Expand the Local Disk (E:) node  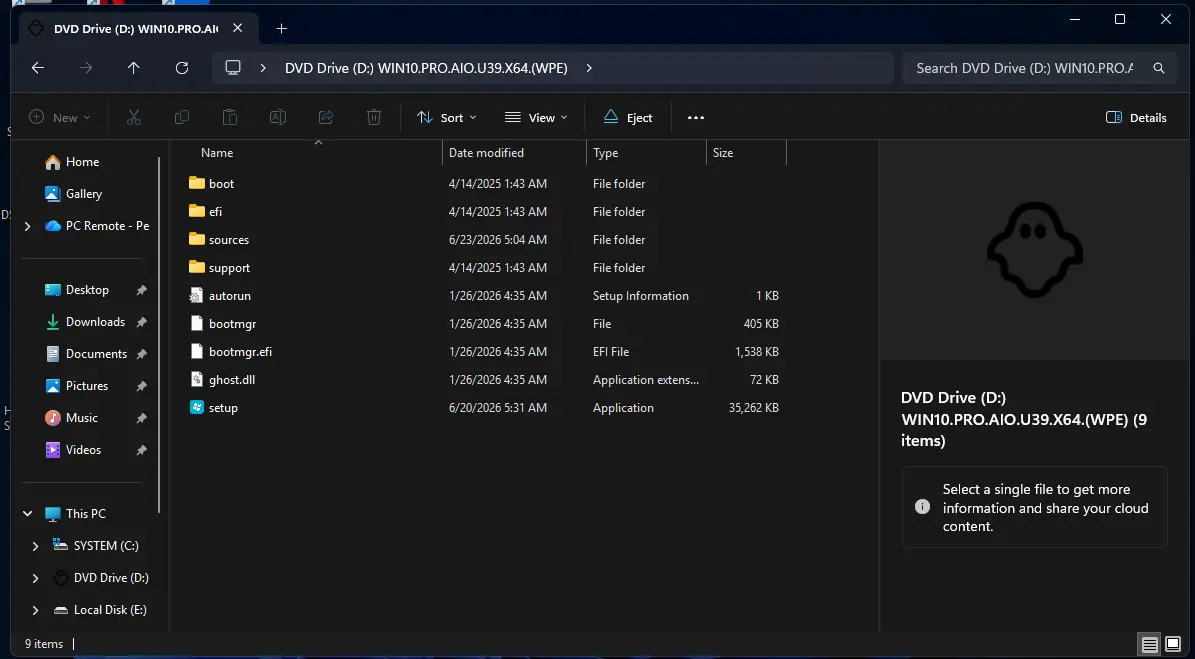(x=35, y=610)
